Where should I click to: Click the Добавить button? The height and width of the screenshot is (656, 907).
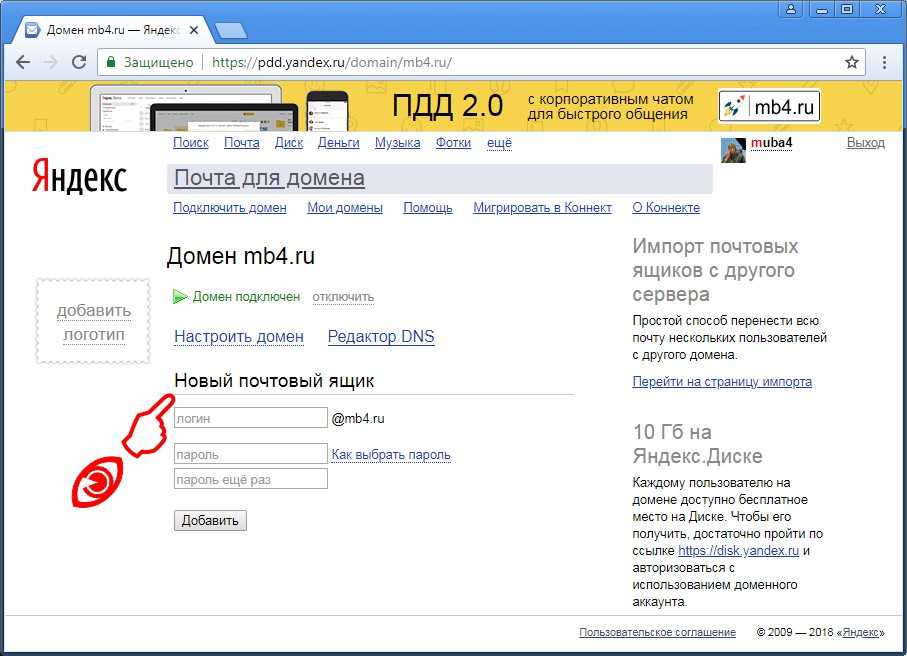click(210, 521)
